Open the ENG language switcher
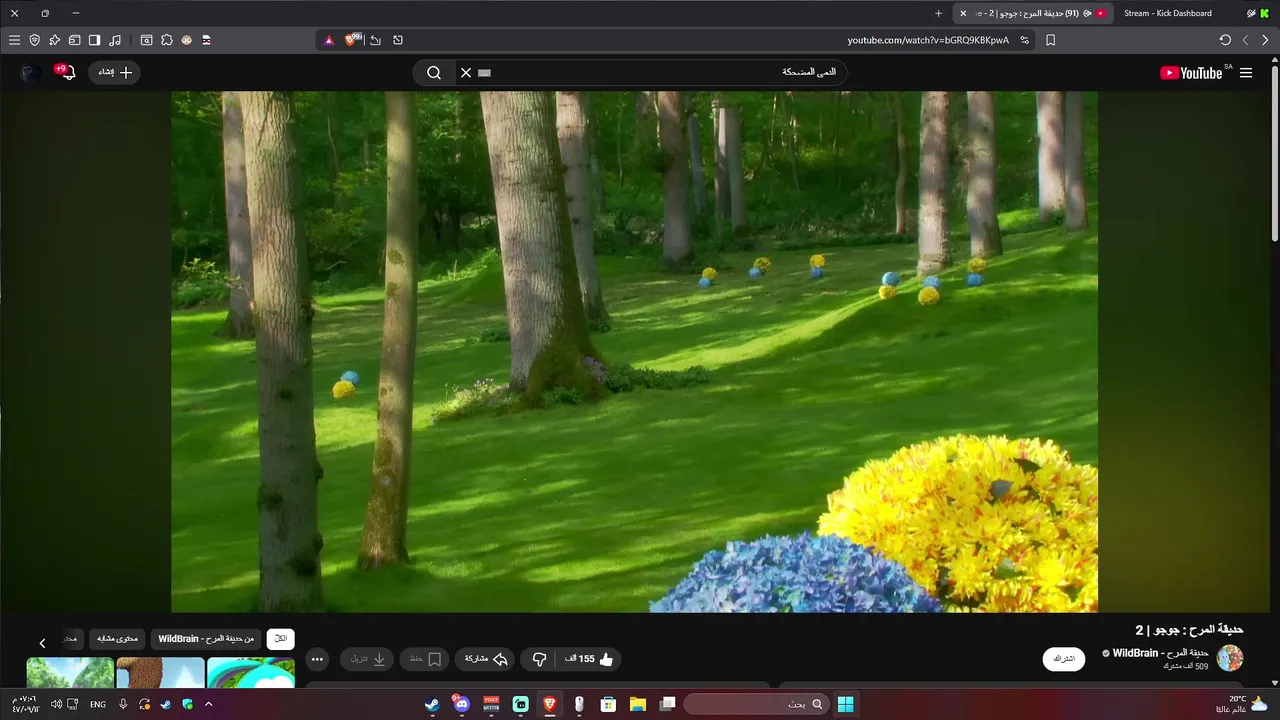 (98, 704)
